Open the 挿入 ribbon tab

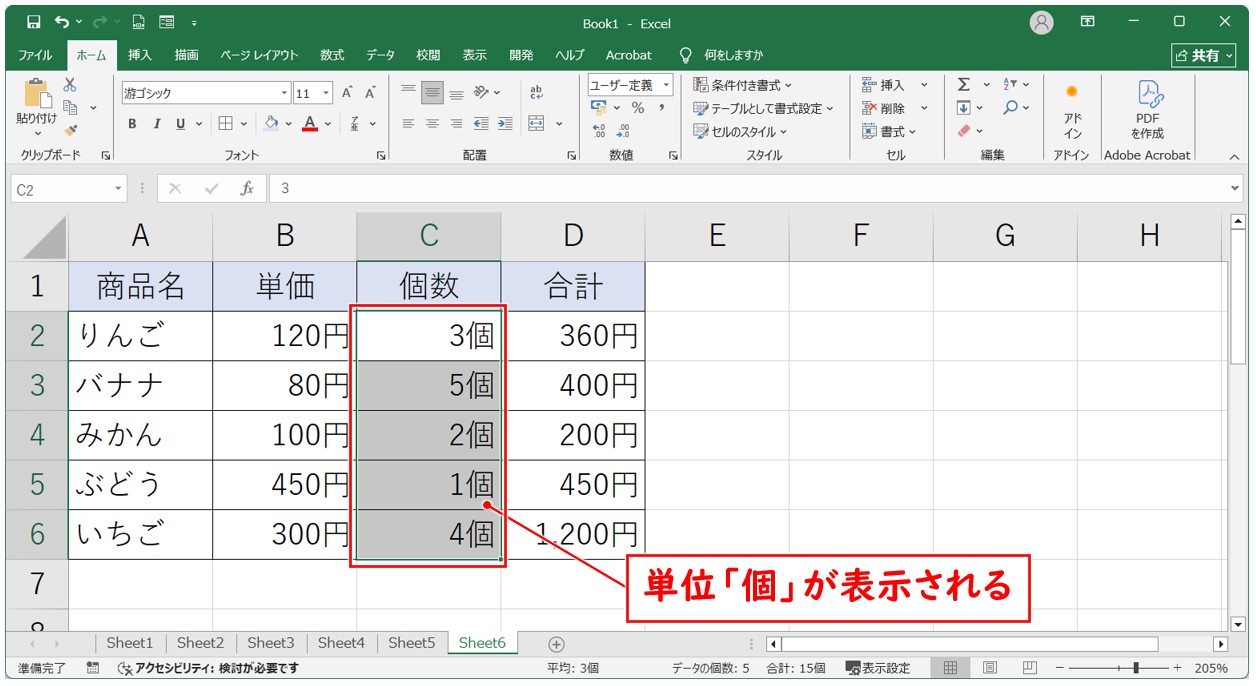tap(140, 55)
